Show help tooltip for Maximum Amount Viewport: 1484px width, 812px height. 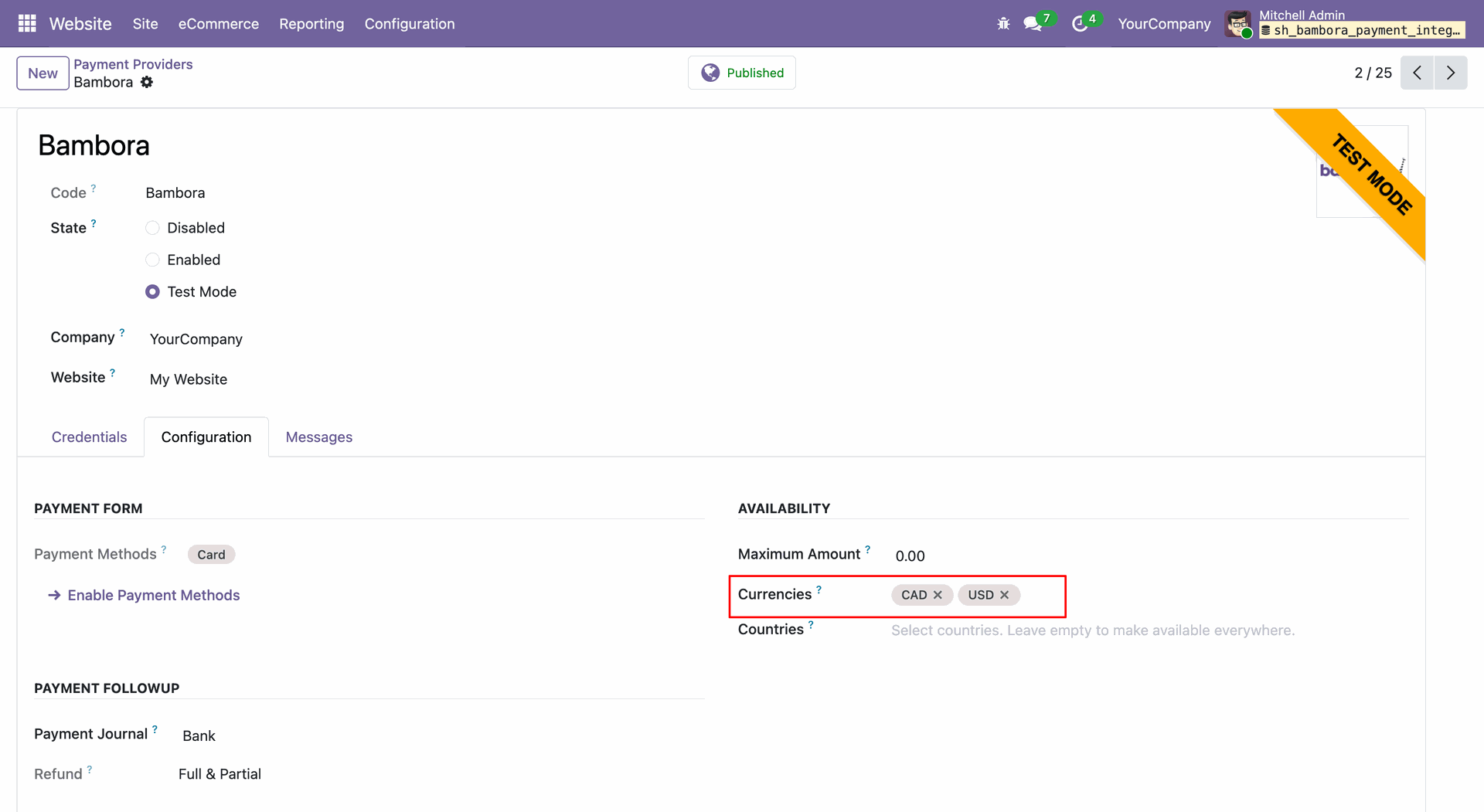(x=868, y=549)
